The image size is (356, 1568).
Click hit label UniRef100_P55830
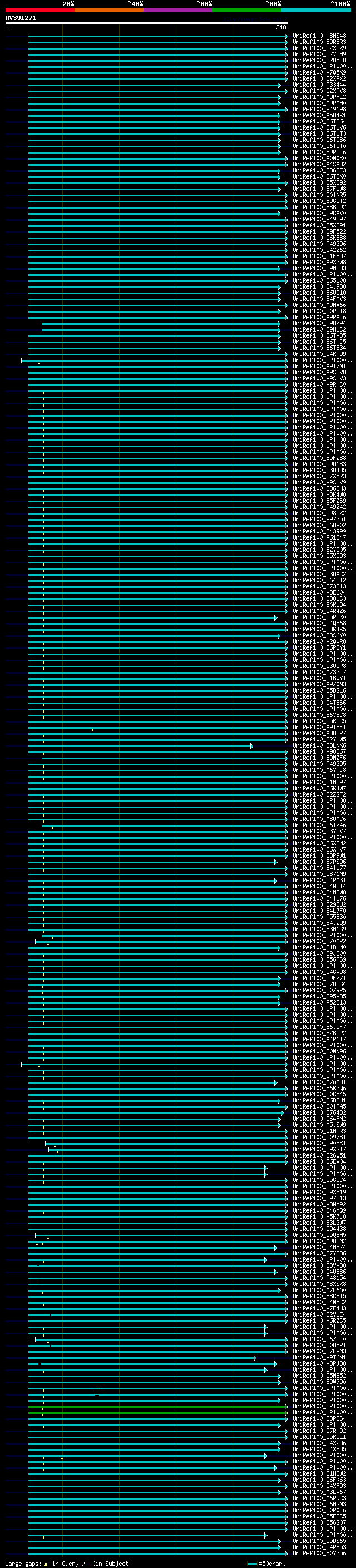pos(319,917)
